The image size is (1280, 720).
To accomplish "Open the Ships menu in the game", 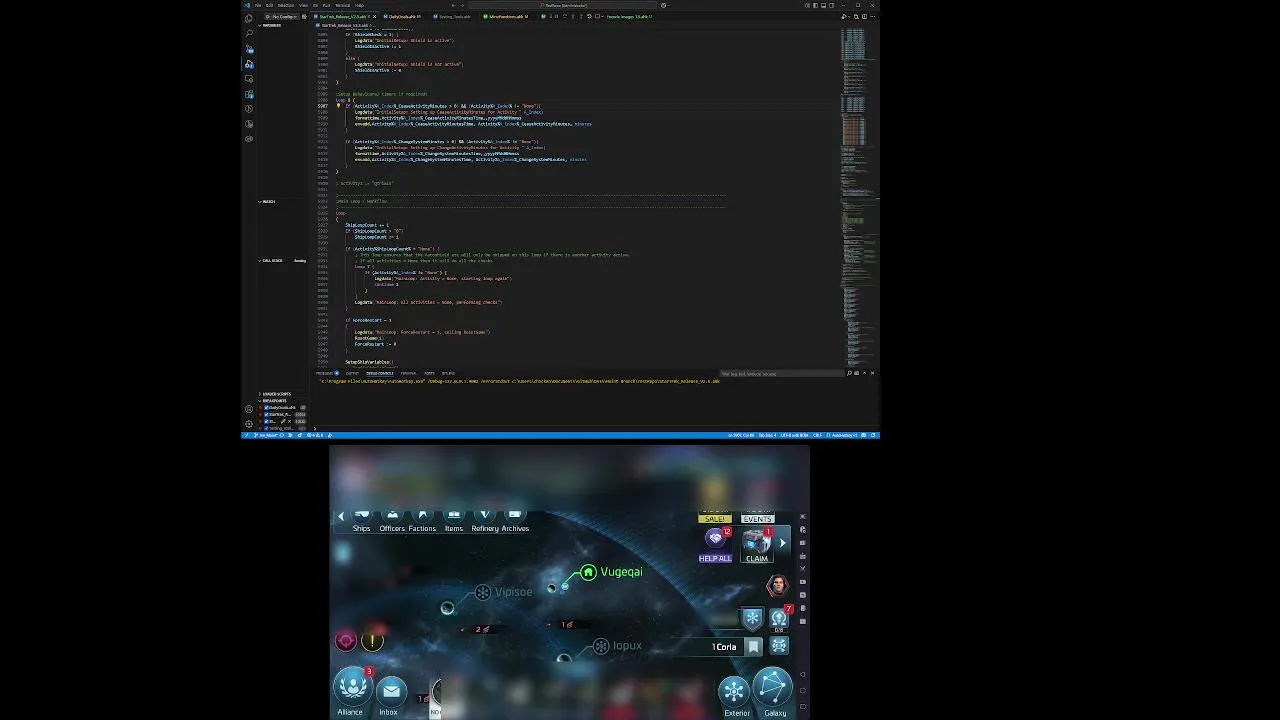I will 361,520.
